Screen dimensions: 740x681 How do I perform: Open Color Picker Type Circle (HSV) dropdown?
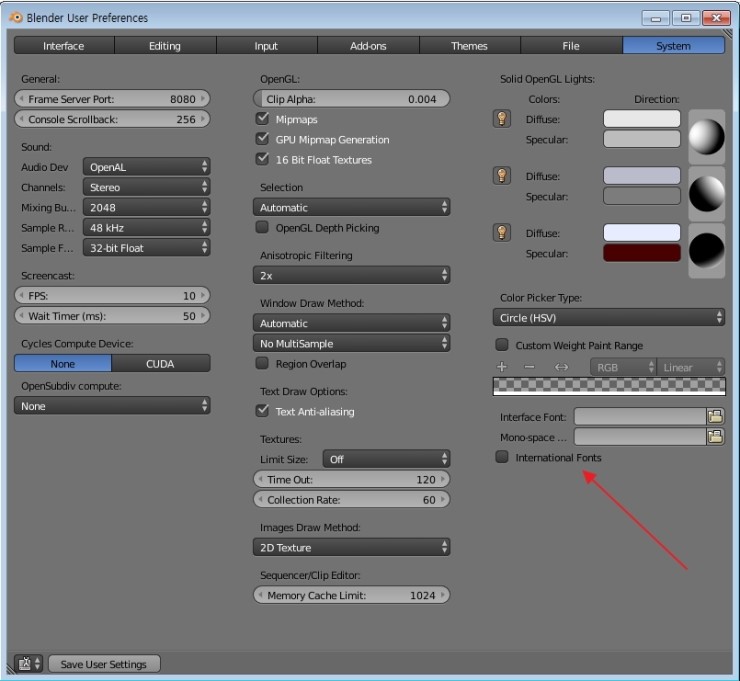tap(609, 318)
